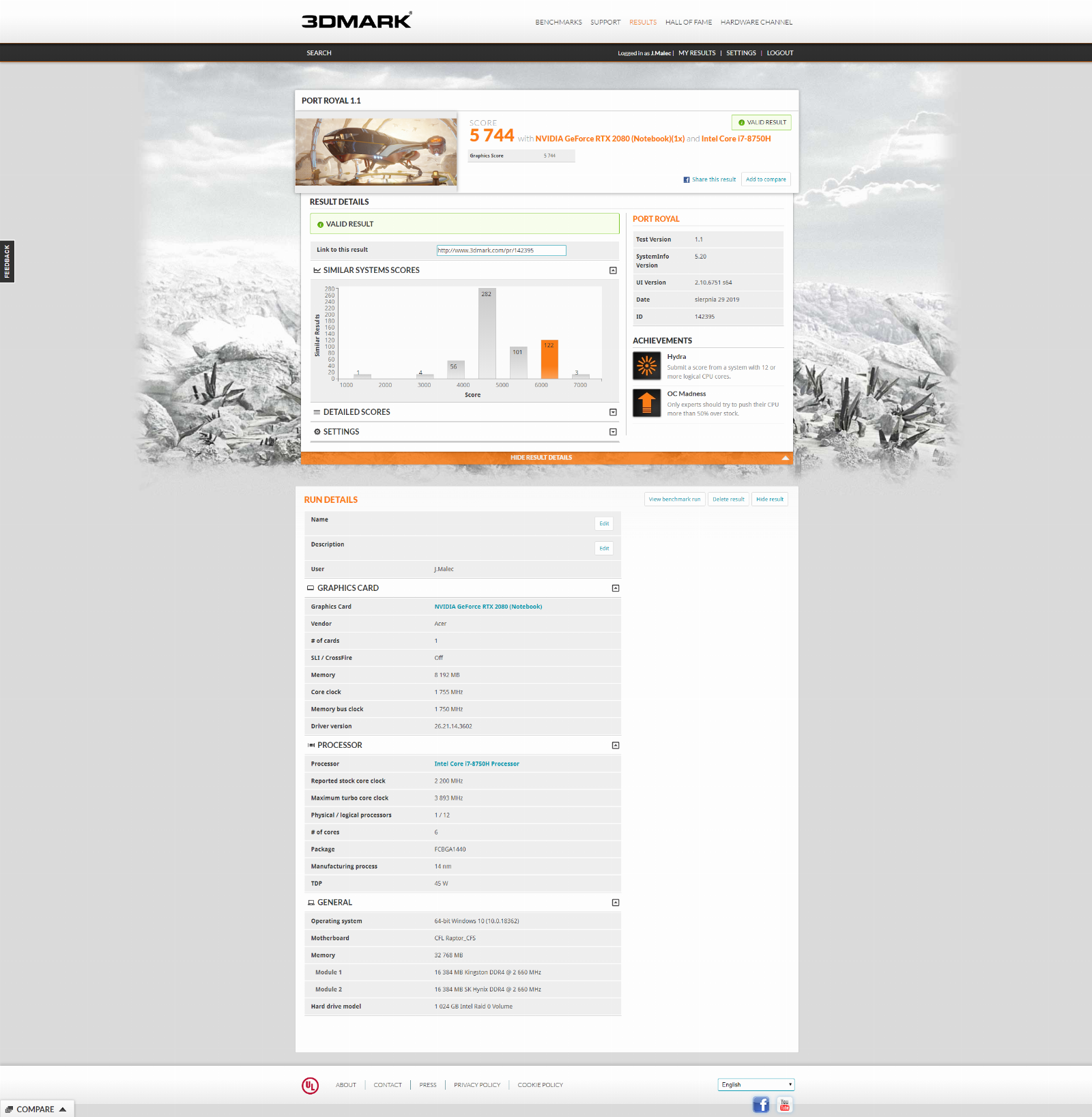1092x1117 pixels.
Task: Open the Facebook page icon in footer
Action: 761,1104
